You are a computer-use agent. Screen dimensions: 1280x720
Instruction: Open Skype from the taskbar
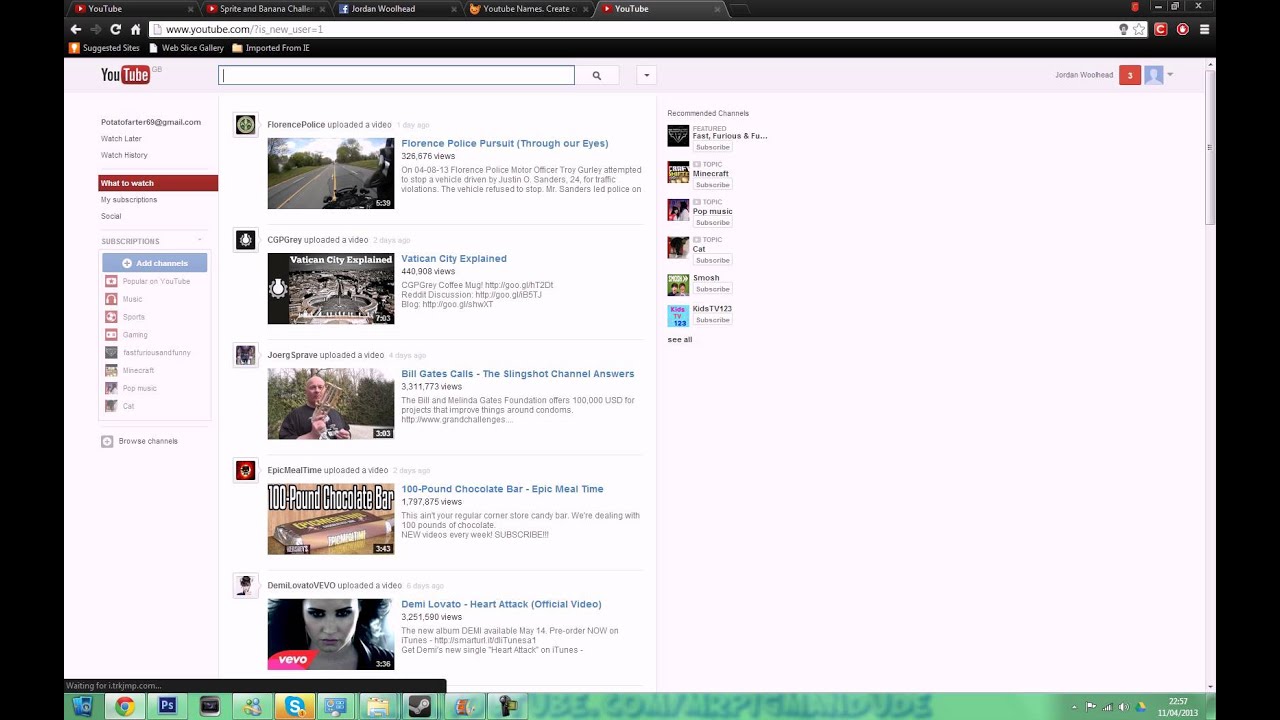(x=295, y=707)
